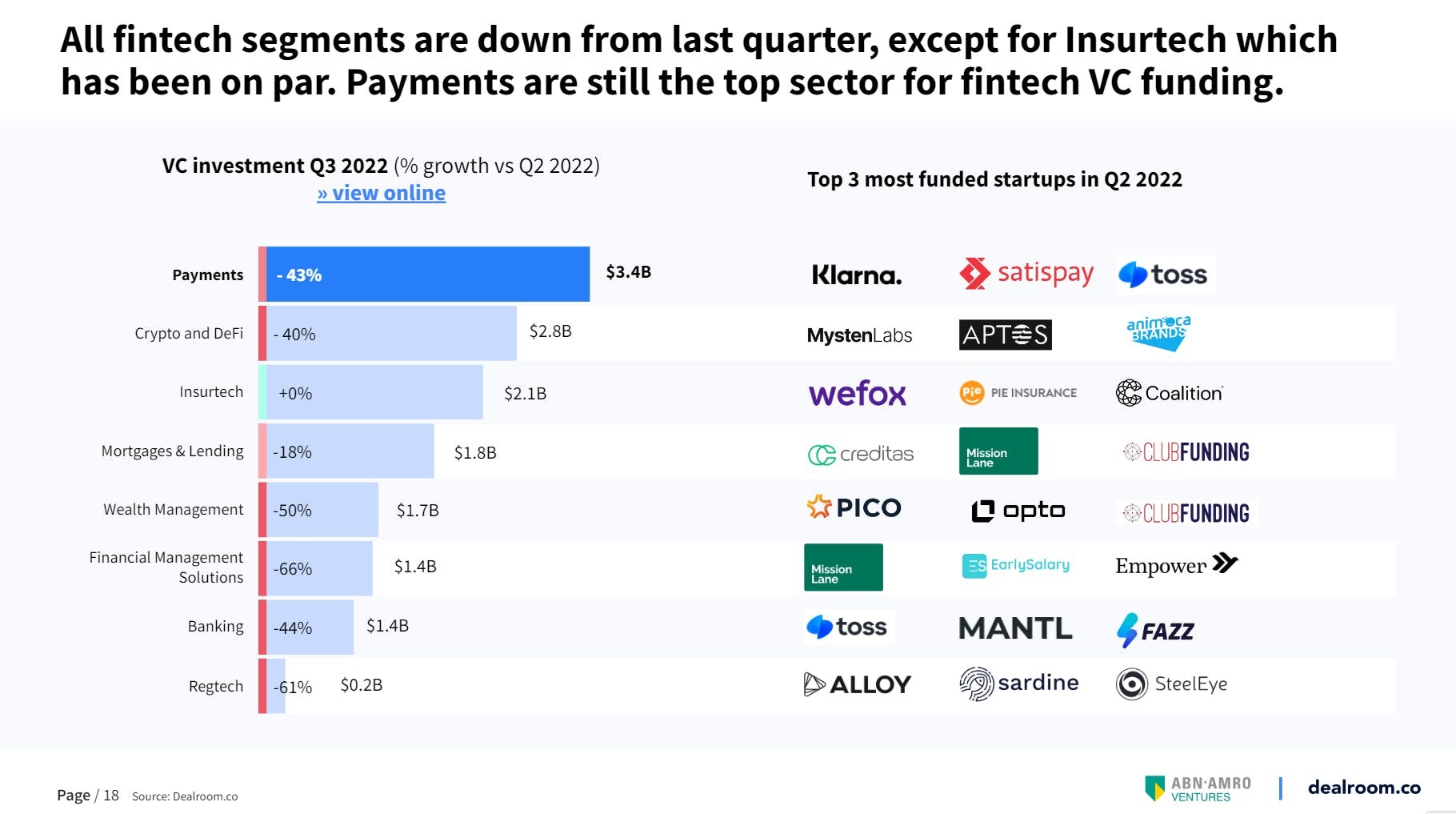Click the dealroom.co logo in footer

tap(1364, 788)
